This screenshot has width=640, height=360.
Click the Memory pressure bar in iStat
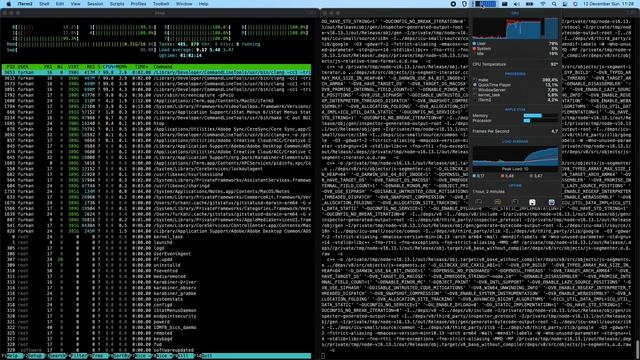(540, 116)
